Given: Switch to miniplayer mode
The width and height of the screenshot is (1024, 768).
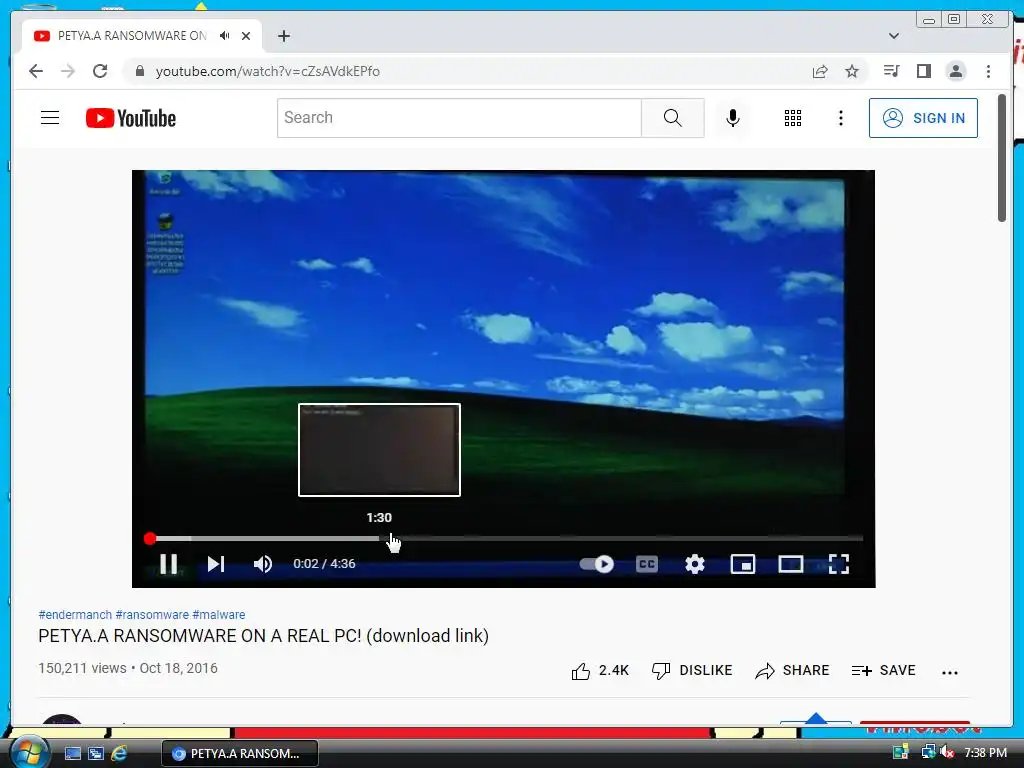Looking at the screenshot, I should 743,564.
